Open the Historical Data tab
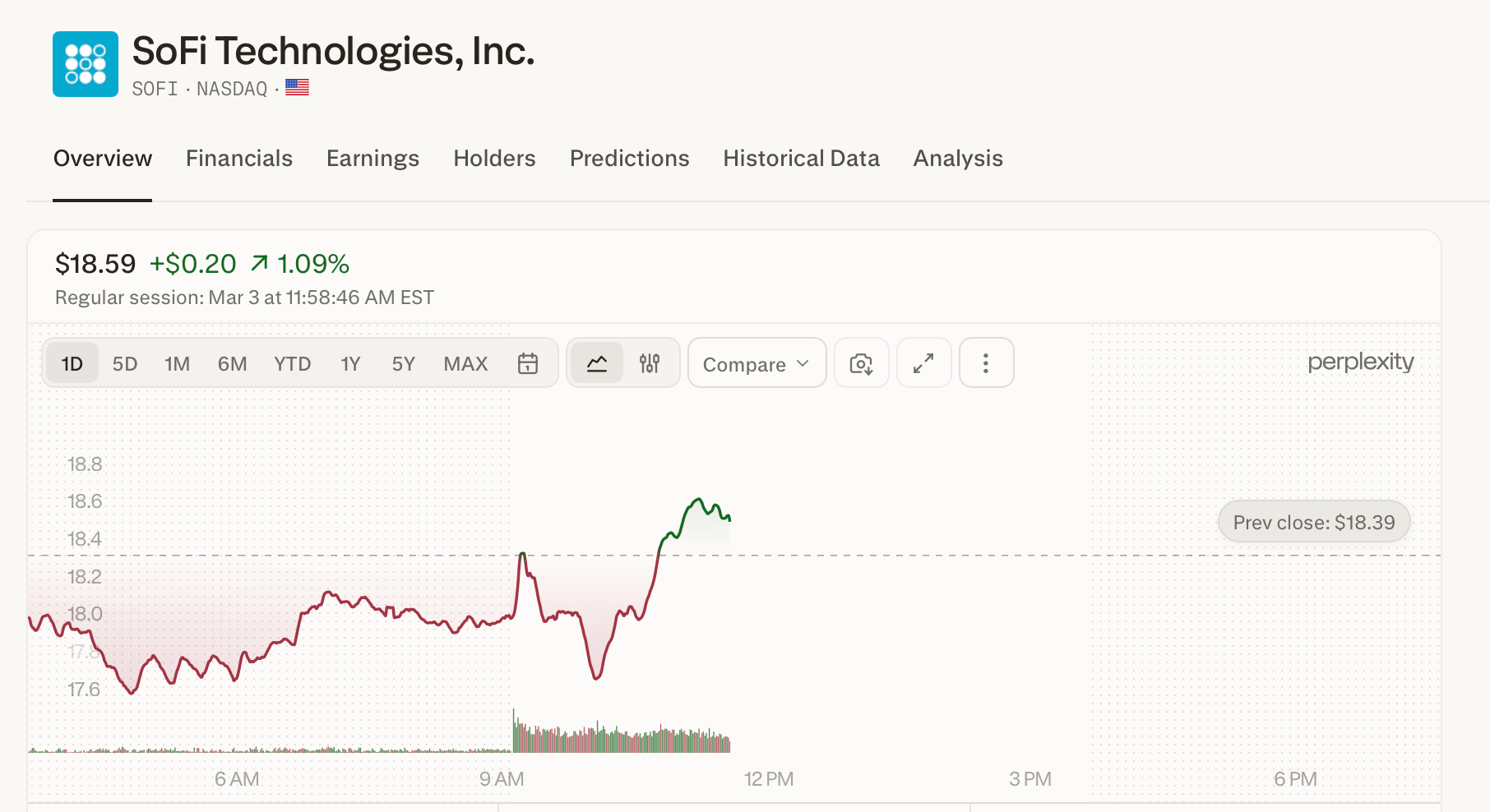Screen dimensions: 1490x812 pos(801,158)
